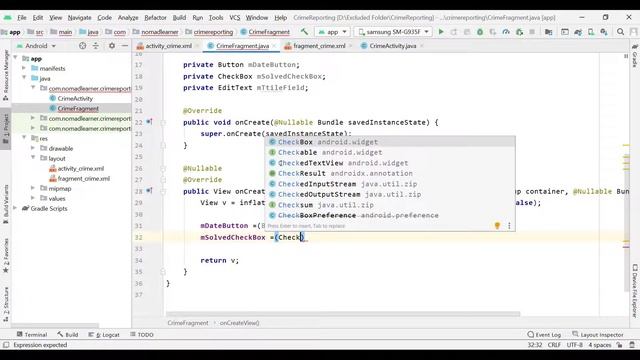Click the Debug app bug icon

point(480,31)
